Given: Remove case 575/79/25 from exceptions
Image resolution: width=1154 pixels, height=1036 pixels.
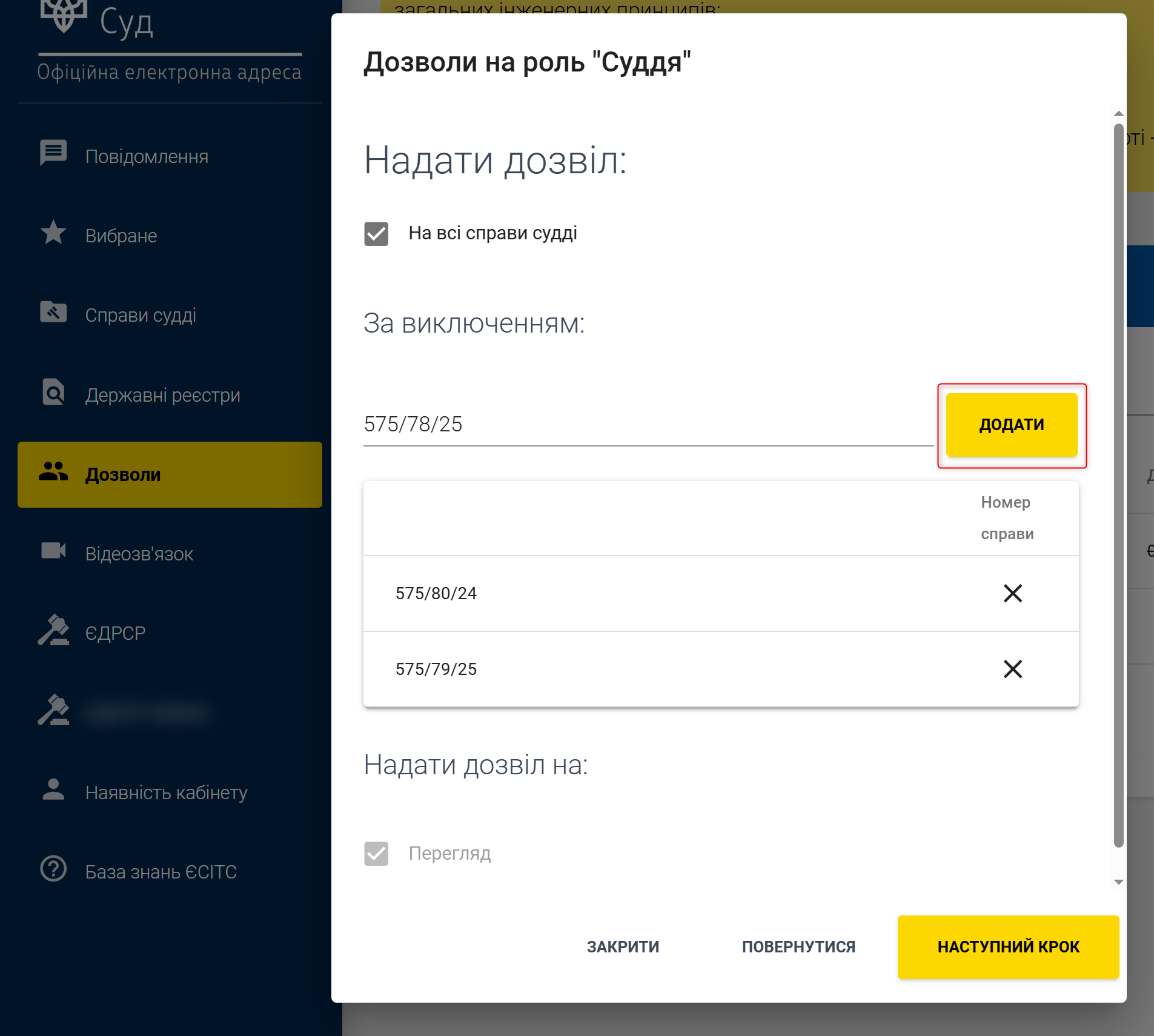Looking at the screenshot, I should 1012,669.
